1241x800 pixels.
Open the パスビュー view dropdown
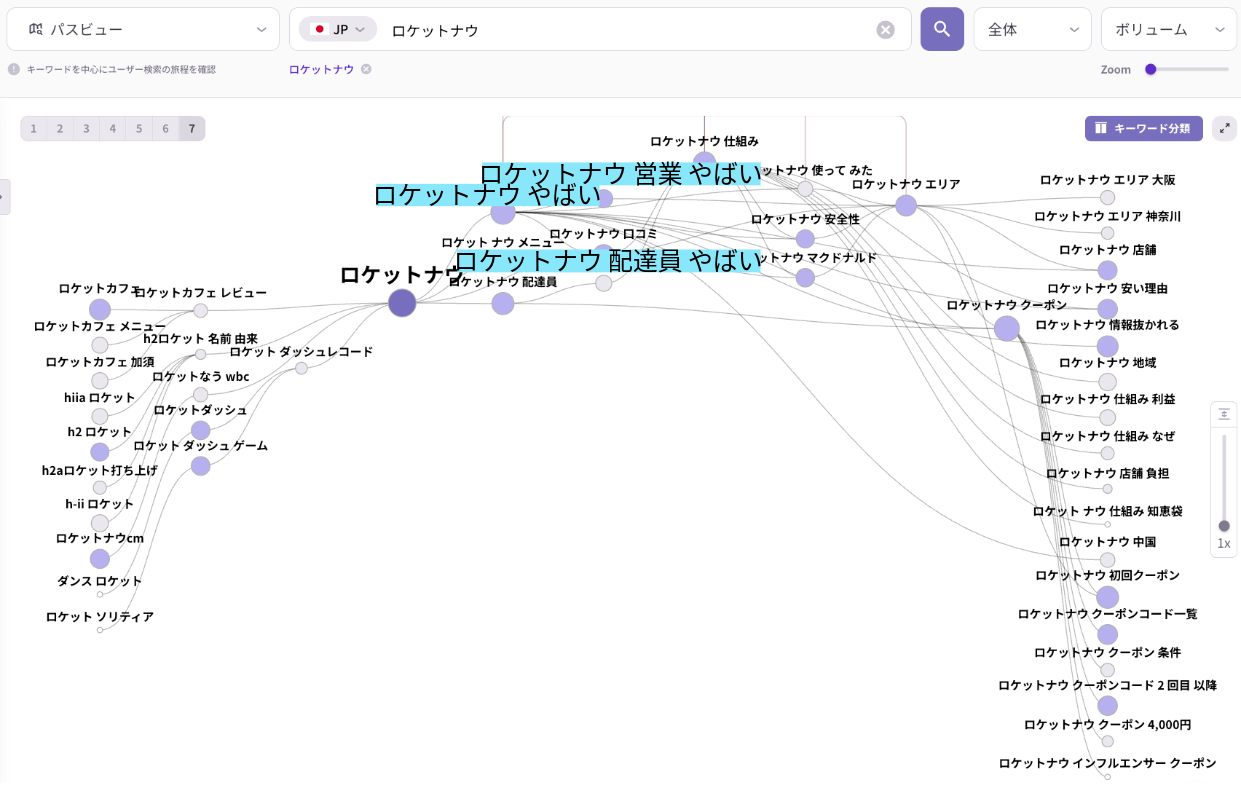(x=143, y=29)
